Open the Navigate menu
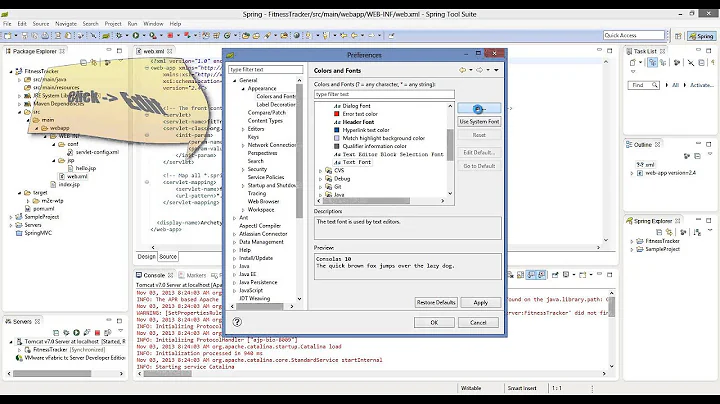Screen dimensions: 720x404 (66, 23)
